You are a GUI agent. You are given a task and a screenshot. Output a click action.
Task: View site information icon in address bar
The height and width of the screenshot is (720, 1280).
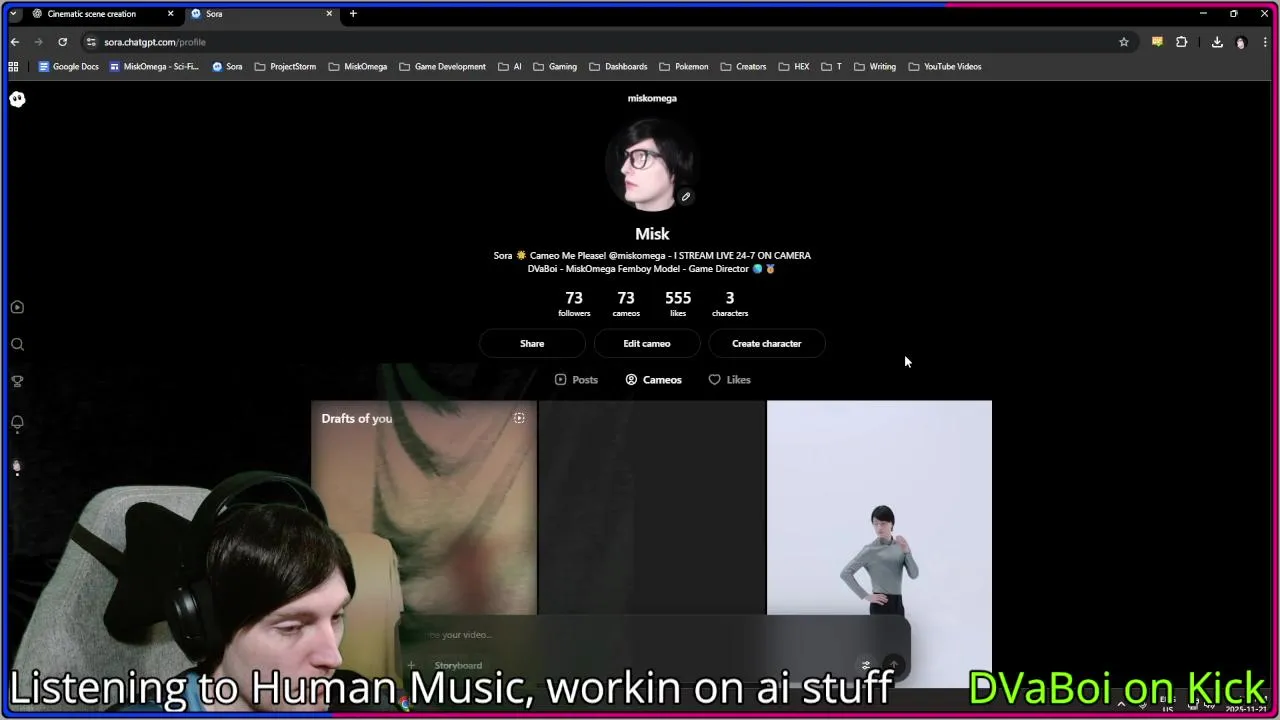[92, 42]
